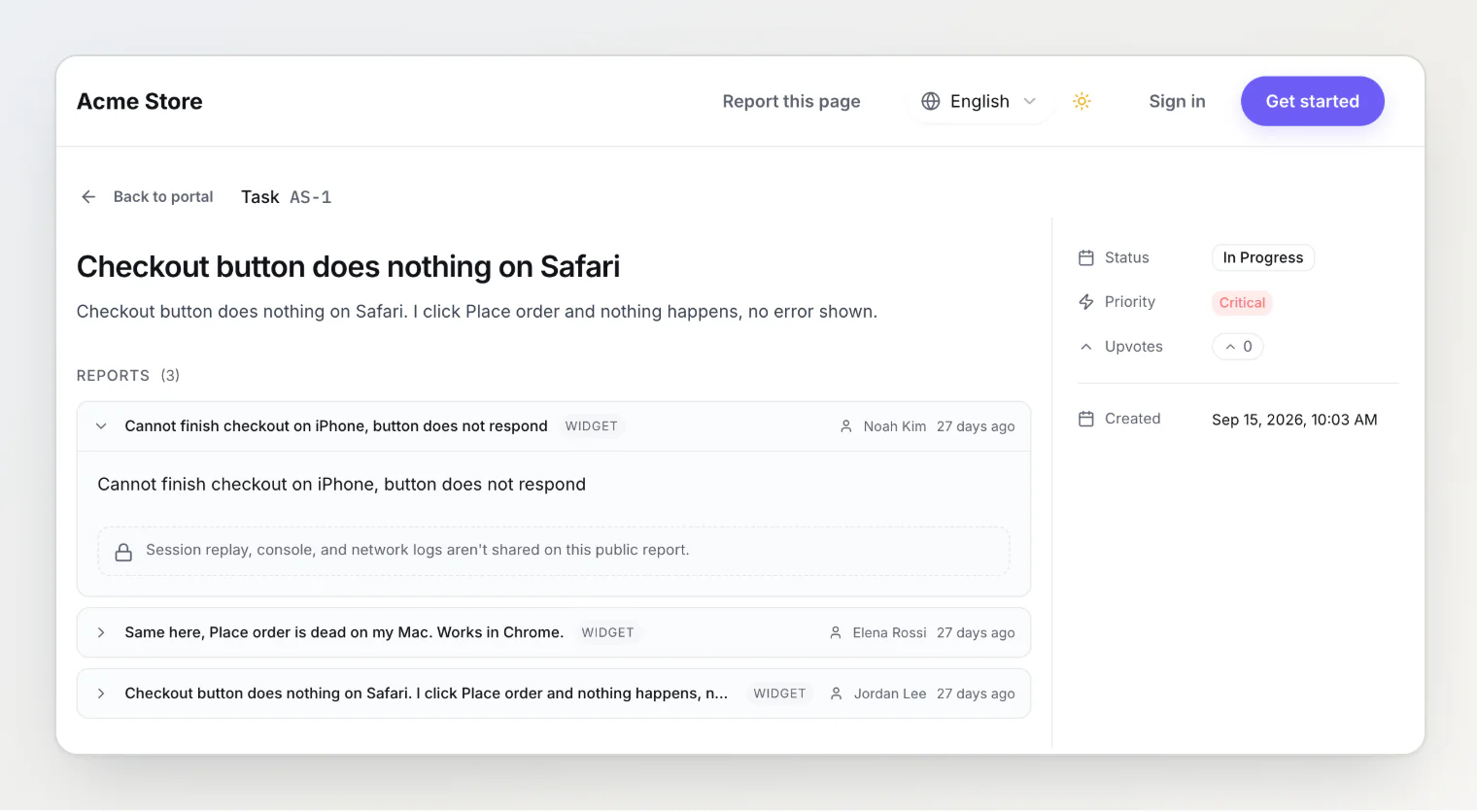The width and height of the screenshot is (1477, 812).
Task: Click 27 days ago on Noah Kim's report
Action: click(976, 426)
